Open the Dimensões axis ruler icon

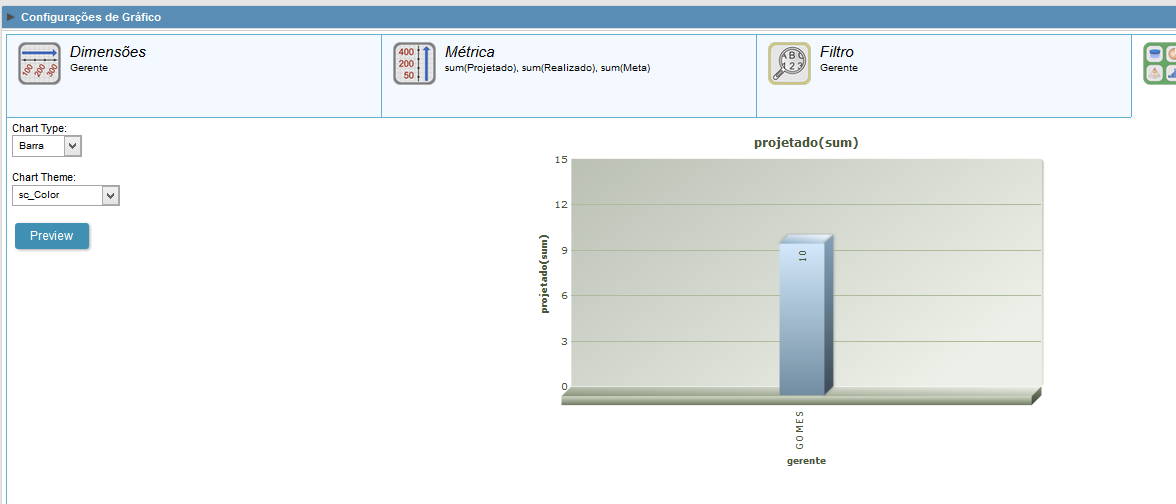tap(39, 63)
